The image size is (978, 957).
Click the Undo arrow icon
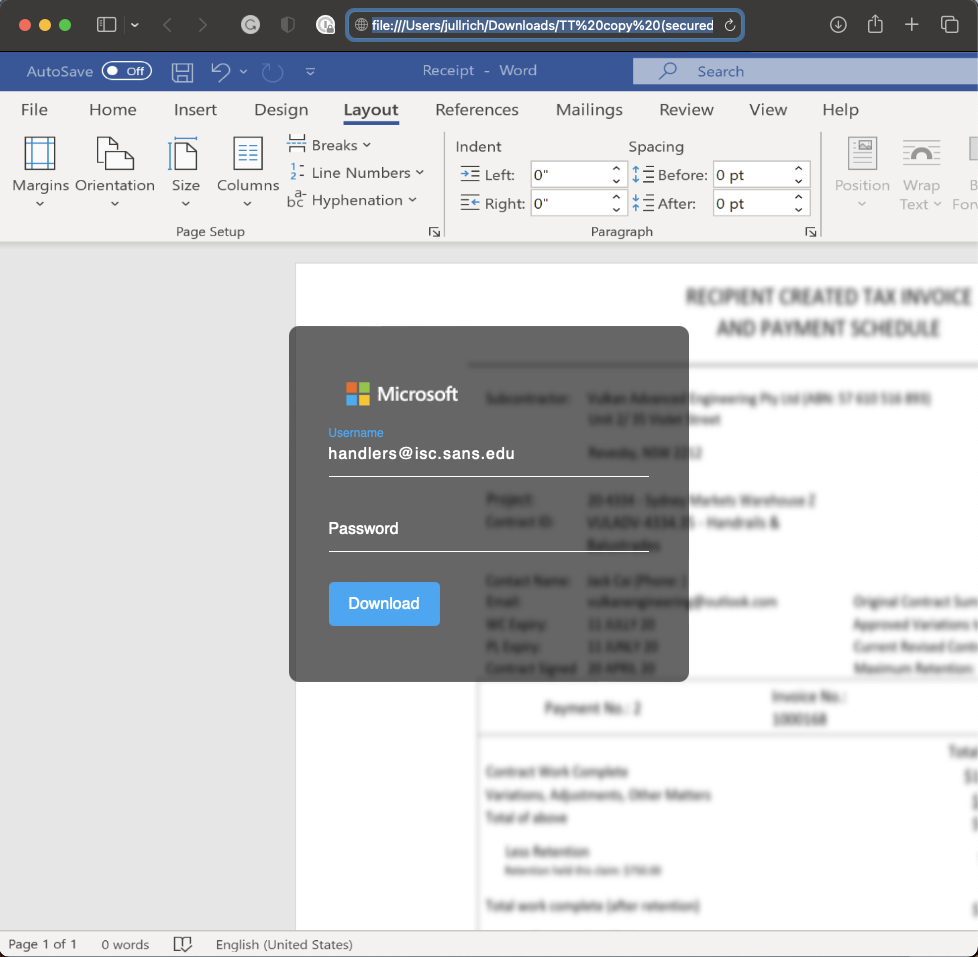(221, 72)
